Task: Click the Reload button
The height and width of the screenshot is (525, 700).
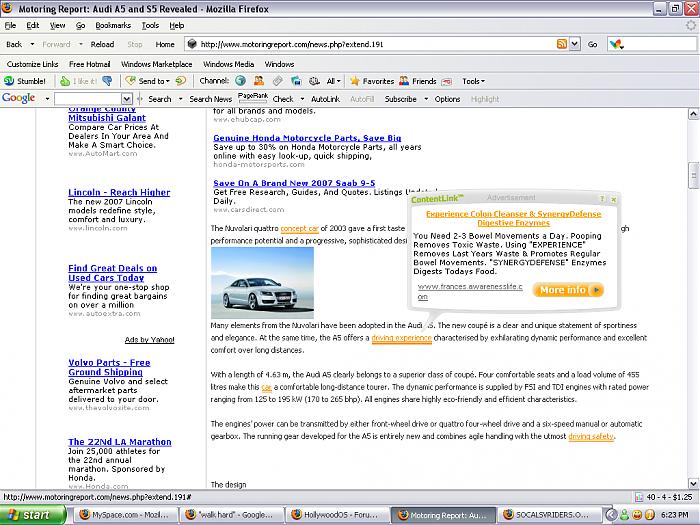Action: 102,44
